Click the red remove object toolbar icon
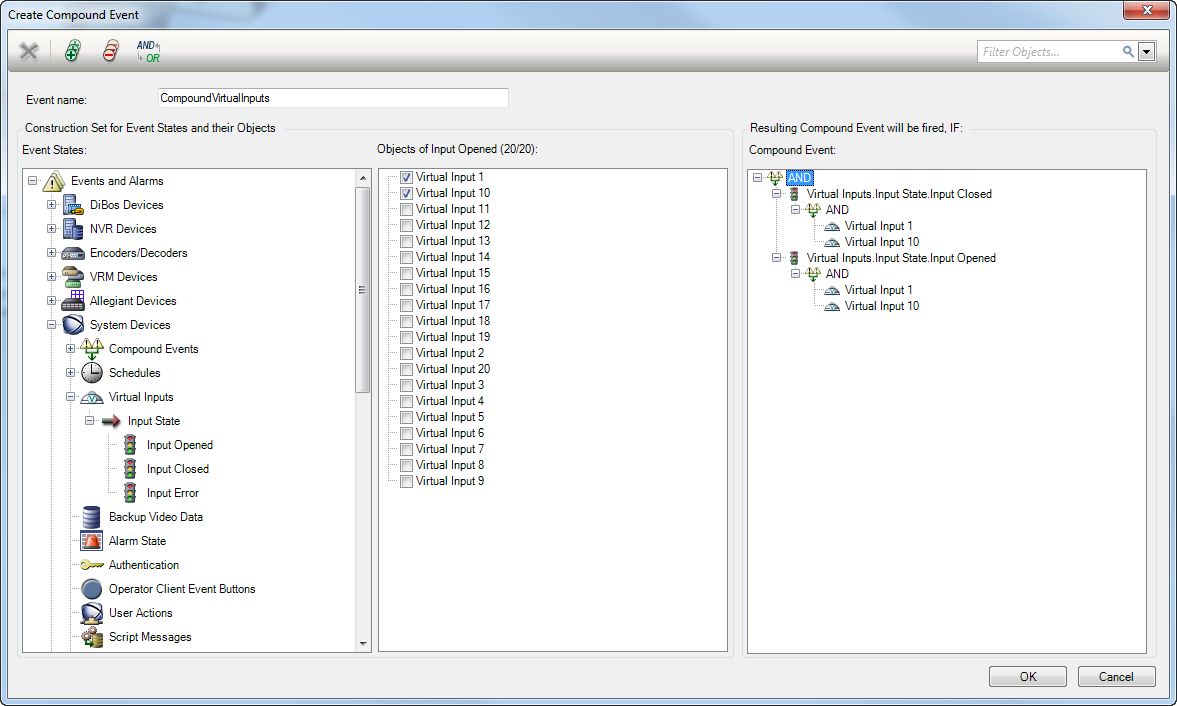 (110, 51)
